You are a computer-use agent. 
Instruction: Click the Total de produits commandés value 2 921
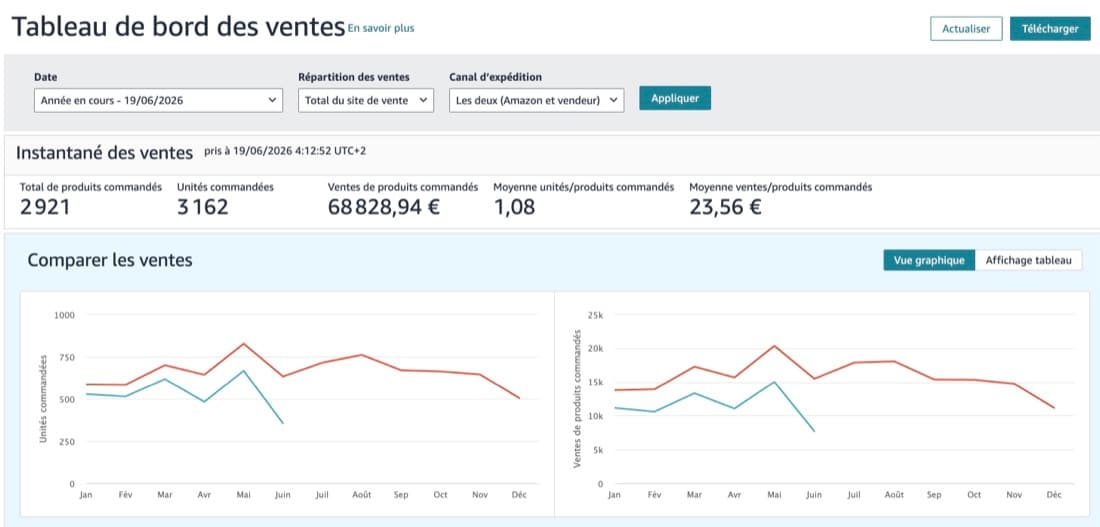click(45, 207)
